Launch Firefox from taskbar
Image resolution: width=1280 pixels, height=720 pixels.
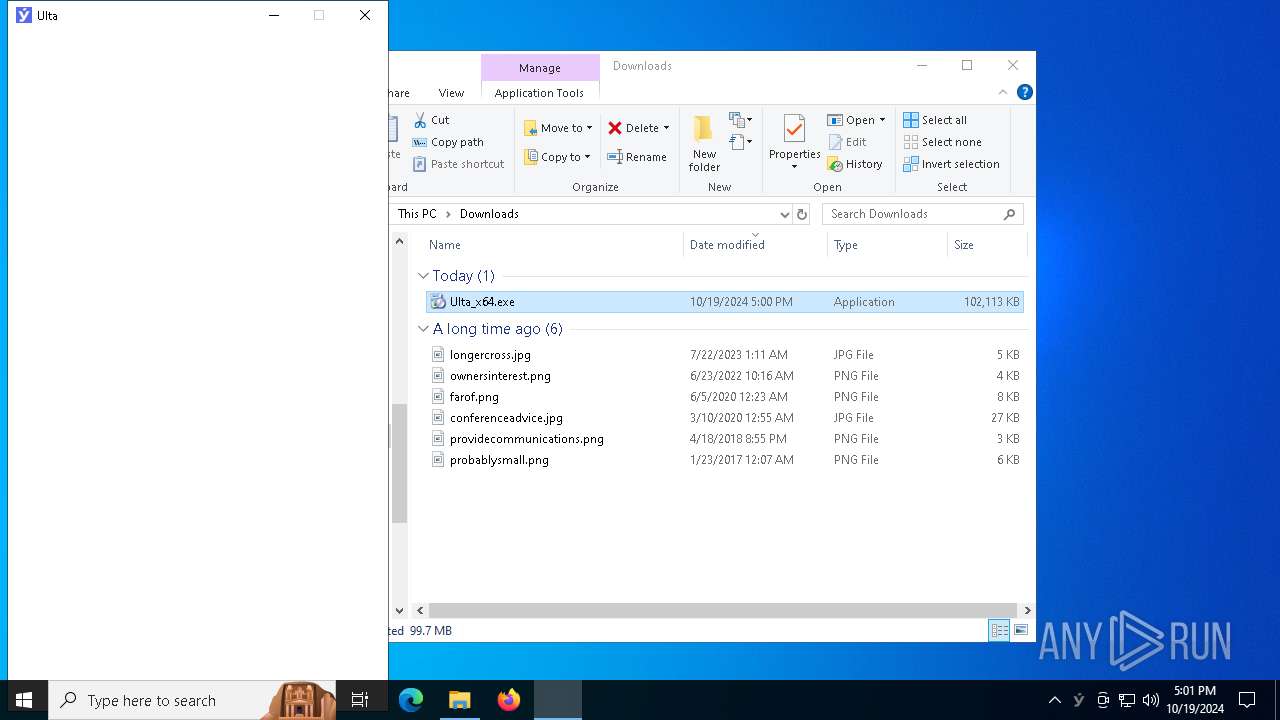tap(509, 700)
